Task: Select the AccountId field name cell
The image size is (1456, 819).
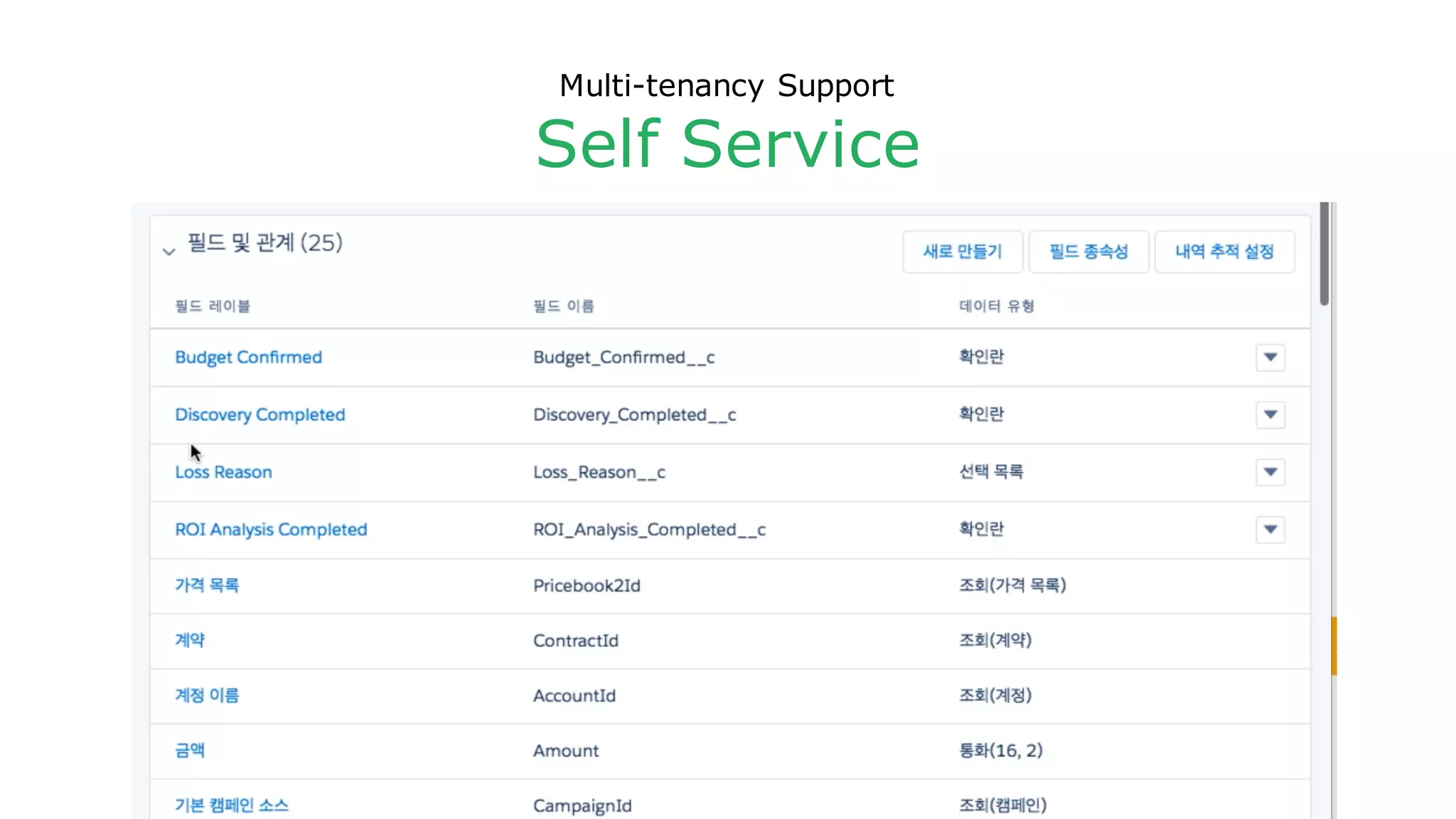Action: coord(574,696)
